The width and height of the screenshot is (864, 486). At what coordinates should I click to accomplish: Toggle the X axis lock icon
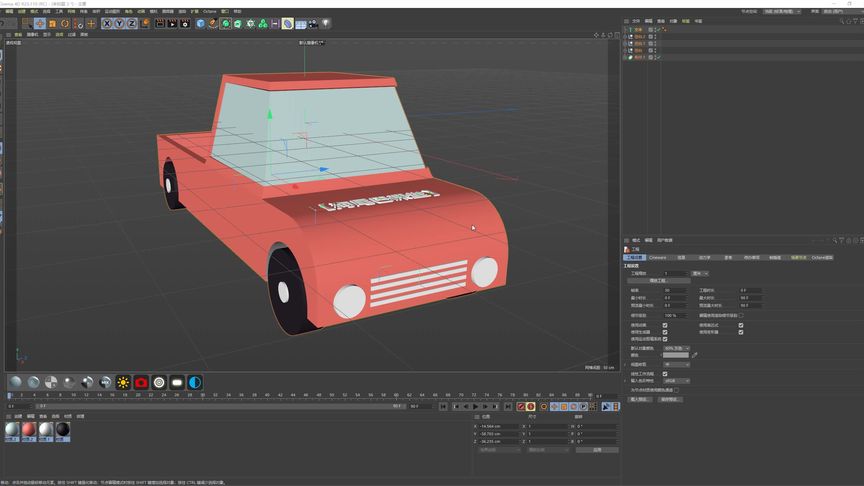tap(107, 23)
